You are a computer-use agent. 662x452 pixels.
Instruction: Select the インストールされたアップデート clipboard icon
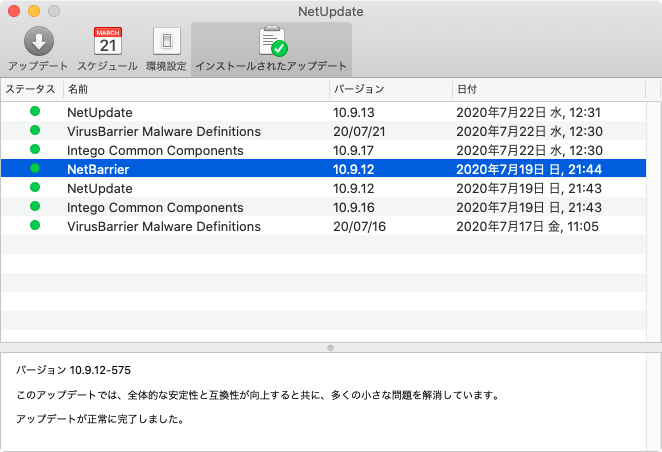click(x=272, y=41)
